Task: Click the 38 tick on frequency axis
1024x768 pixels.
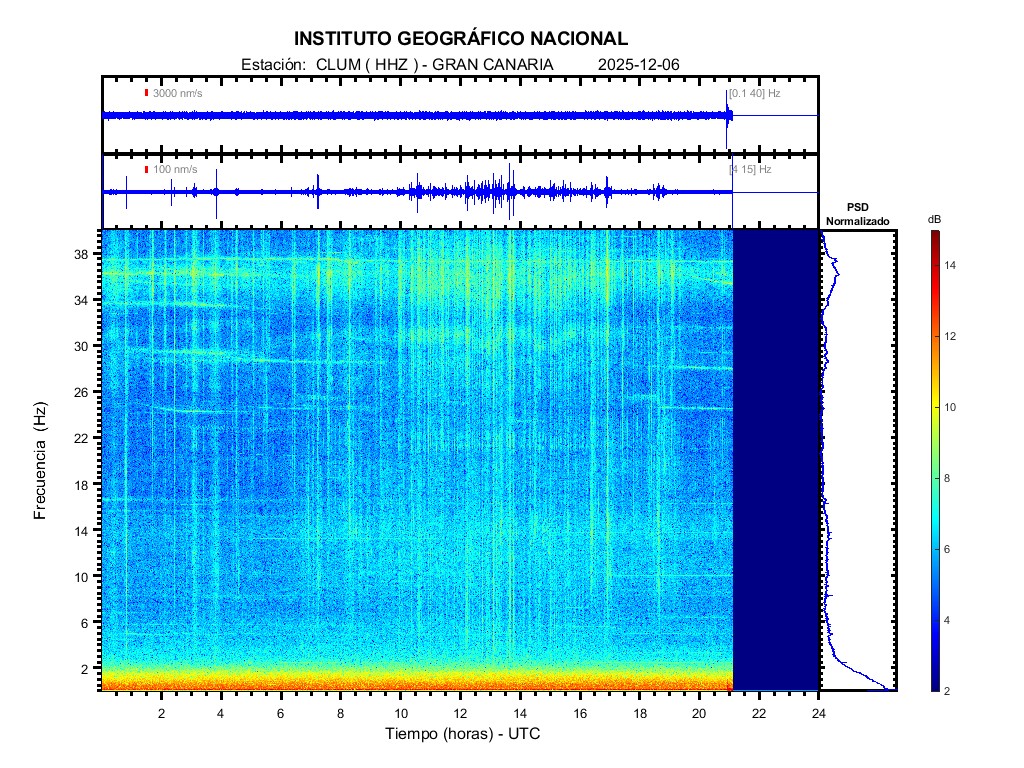Action: coord(87,254)
